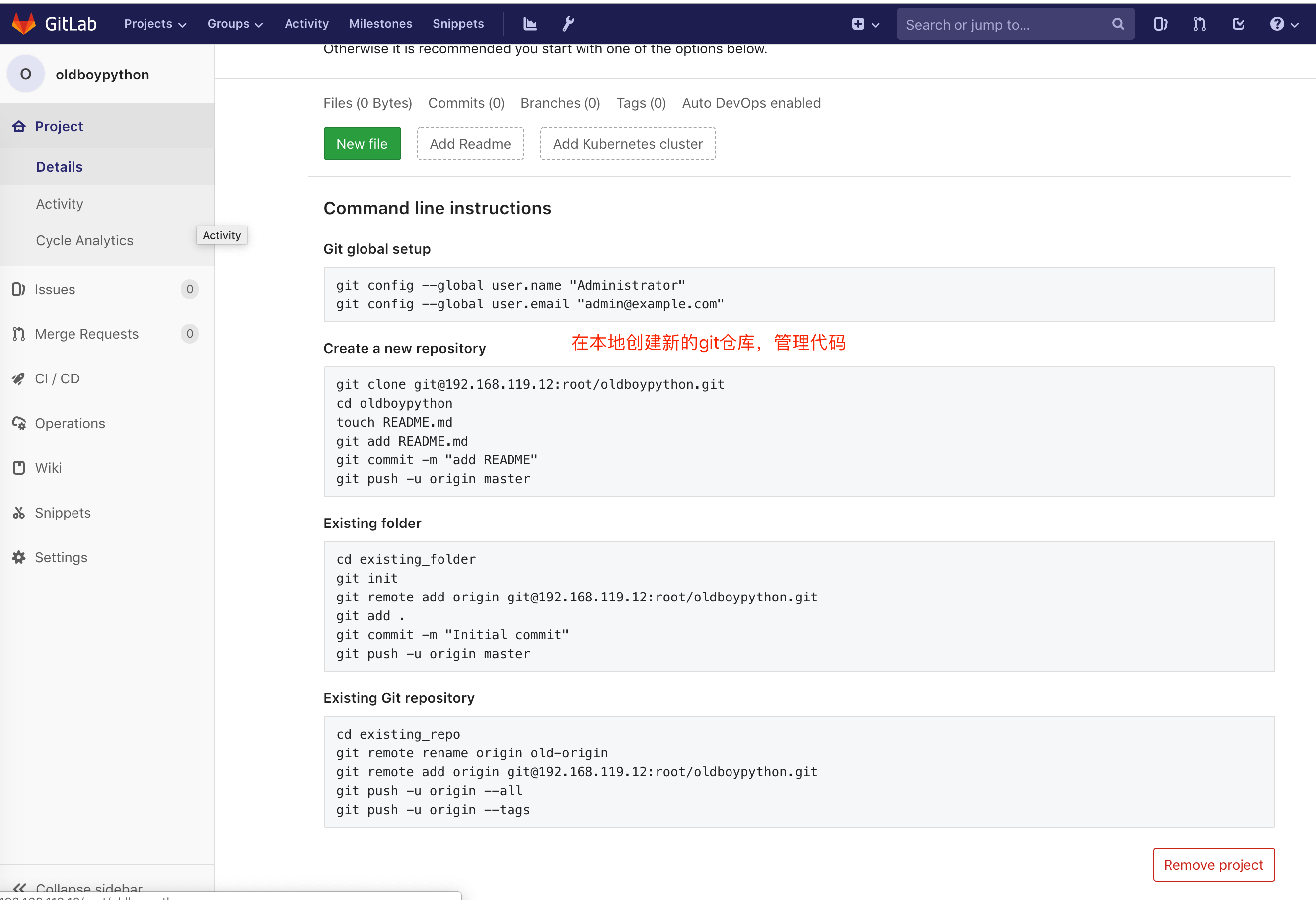The width and height of the screenshot is (1316, 900).
Task: Expand the Groups dropdown menu
Action: [x=235, y=24]
